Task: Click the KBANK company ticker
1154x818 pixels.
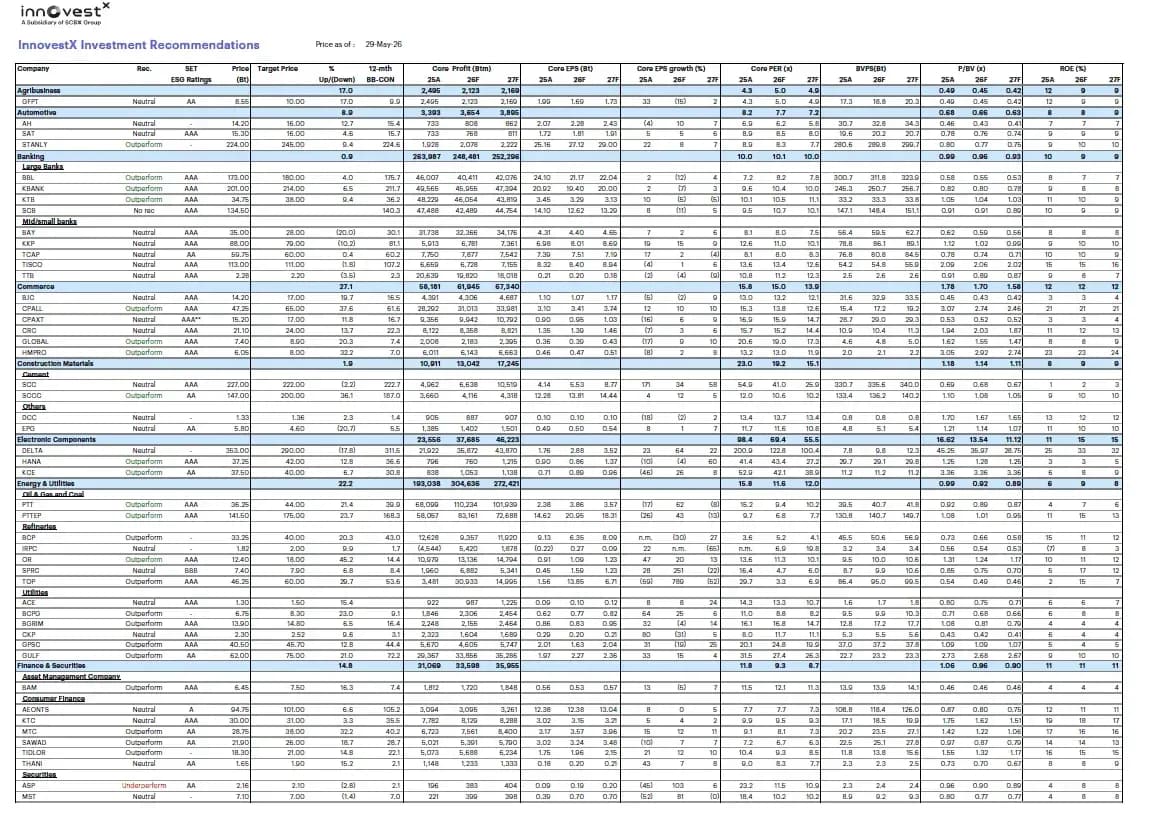Action: 33,188
